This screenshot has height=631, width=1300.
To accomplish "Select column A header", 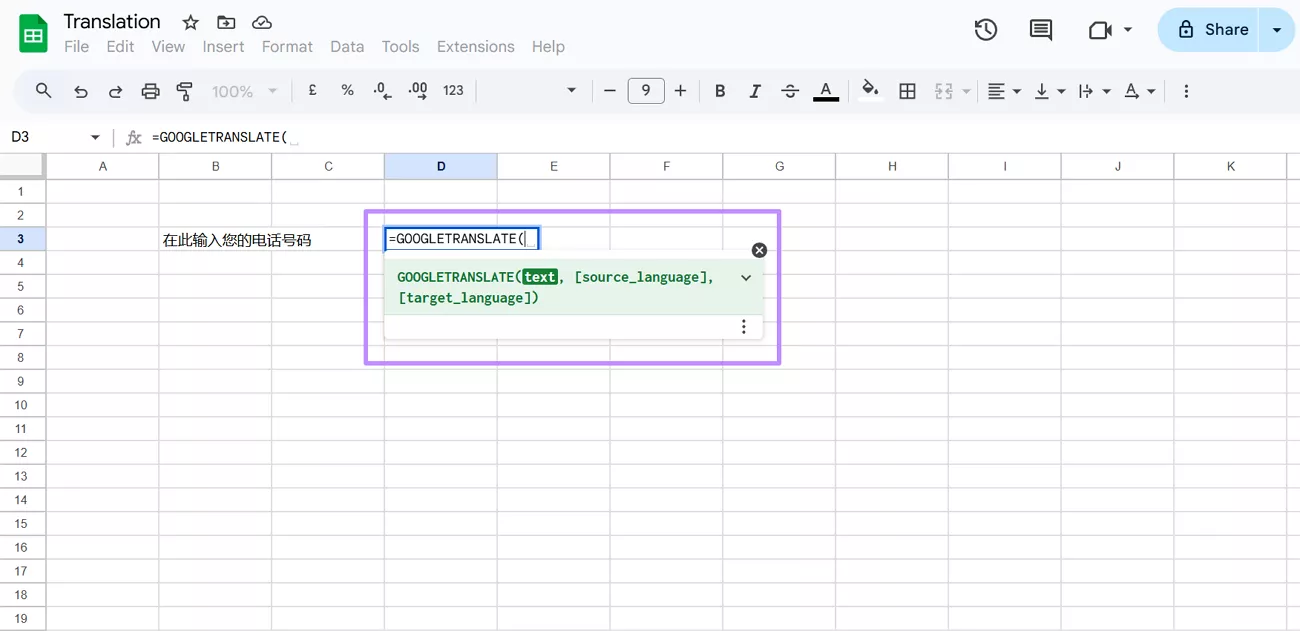I will coord(103,166).
